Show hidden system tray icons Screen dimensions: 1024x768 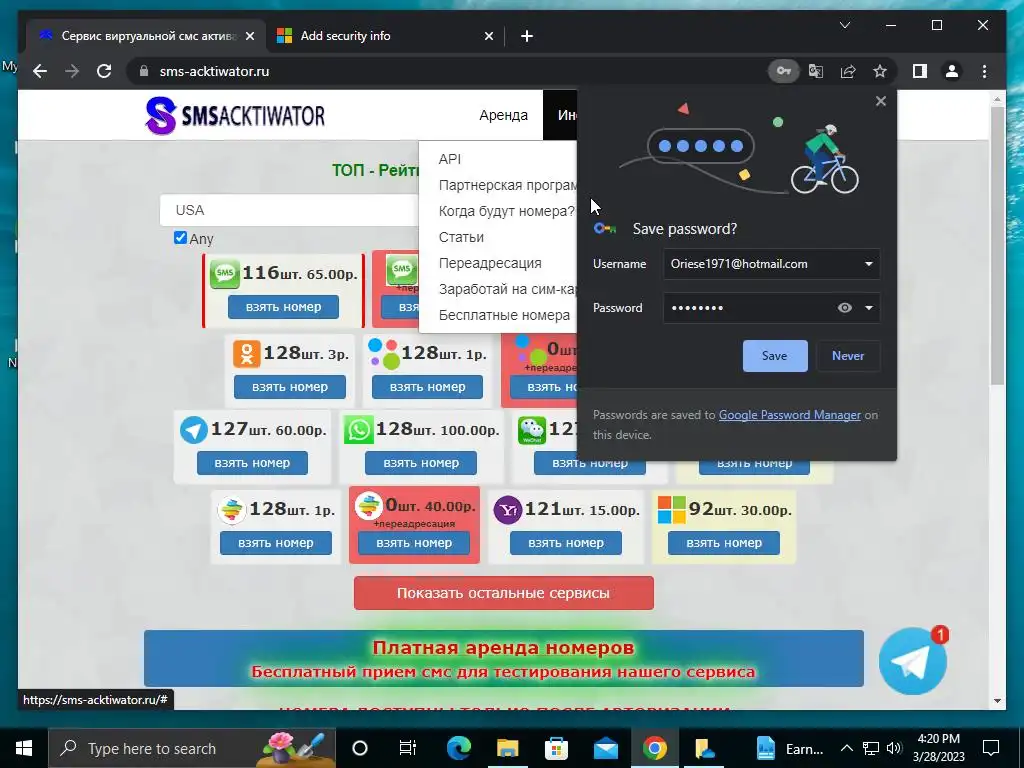click(x=846, y=748)
